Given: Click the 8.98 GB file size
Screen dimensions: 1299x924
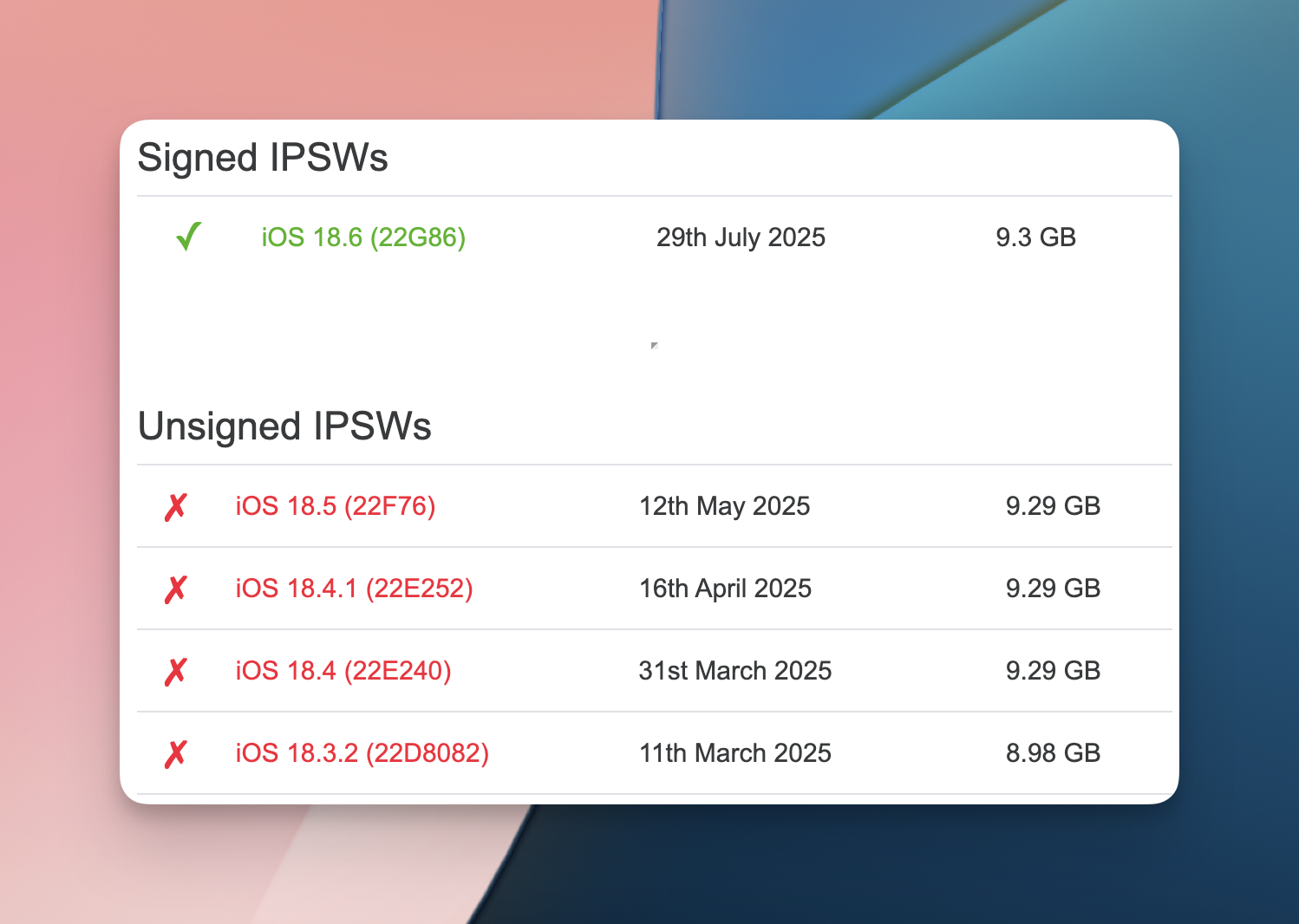Looking at the screenshot, I should coord(1053,753).
